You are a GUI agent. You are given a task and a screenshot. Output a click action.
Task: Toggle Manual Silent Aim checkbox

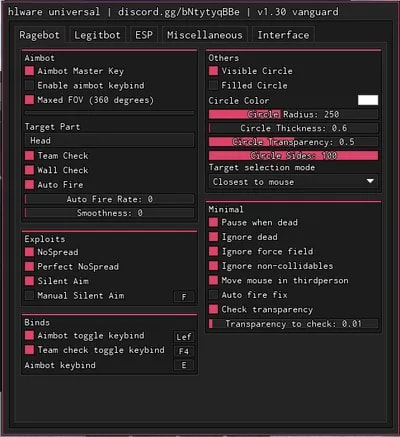pyautogui.click(x=29, y=295)
